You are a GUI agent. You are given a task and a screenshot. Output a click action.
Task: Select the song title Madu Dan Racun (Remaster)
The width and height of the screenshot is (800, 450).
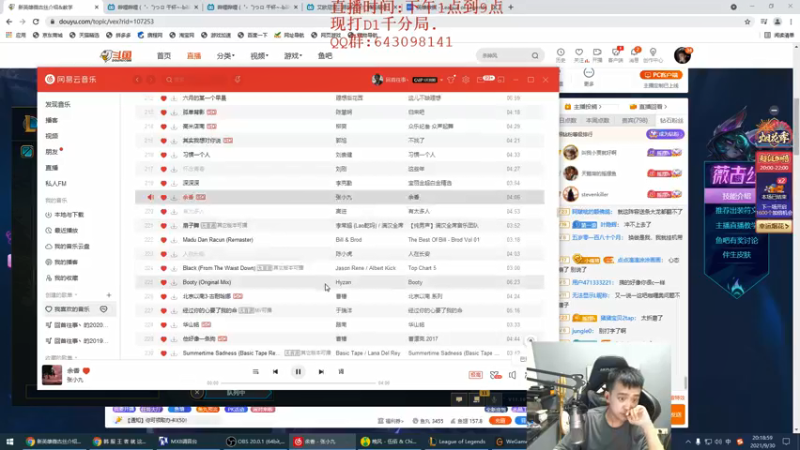click(x=218, y=240)
